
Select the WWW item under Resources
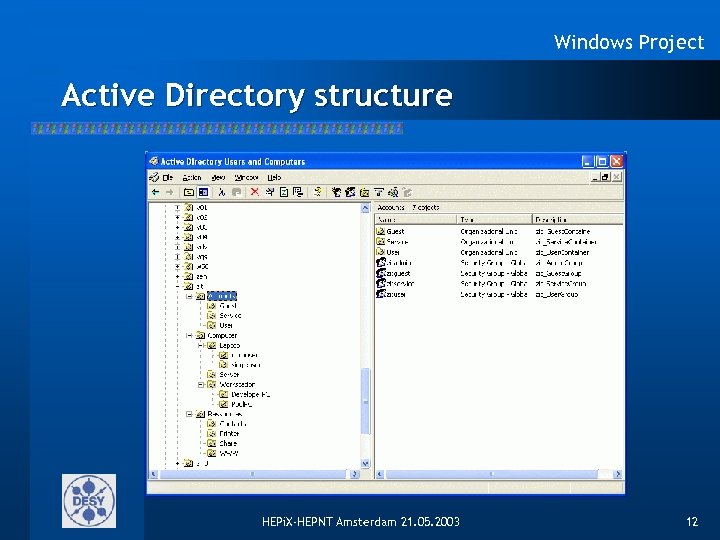(229, 454)
